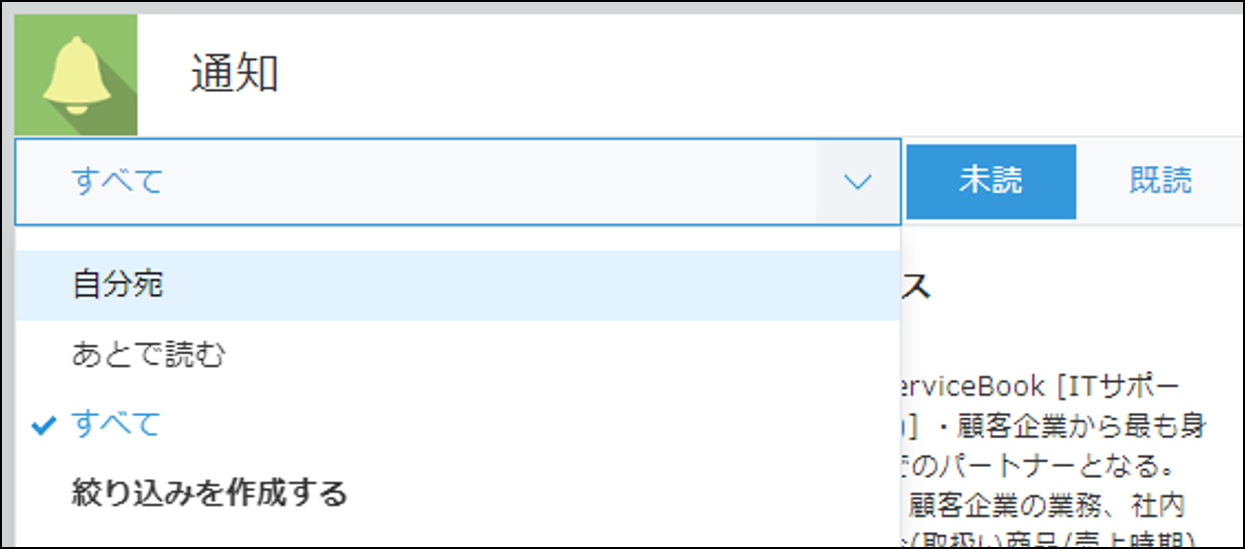Click the blue checkmark beside すべて
The image size is (1245, 549).
coord(44,425)
